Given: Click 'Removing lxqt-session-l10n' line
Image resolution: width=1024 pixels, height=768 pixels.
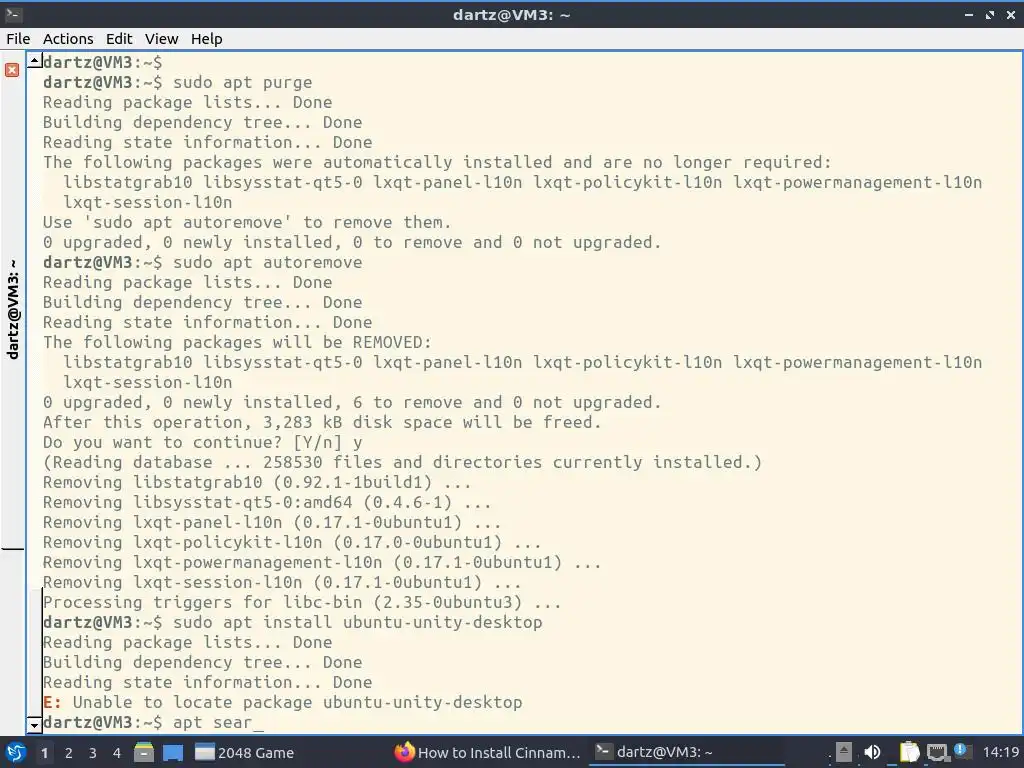Looking at the screenshot, I should click(x=282, y=583).
